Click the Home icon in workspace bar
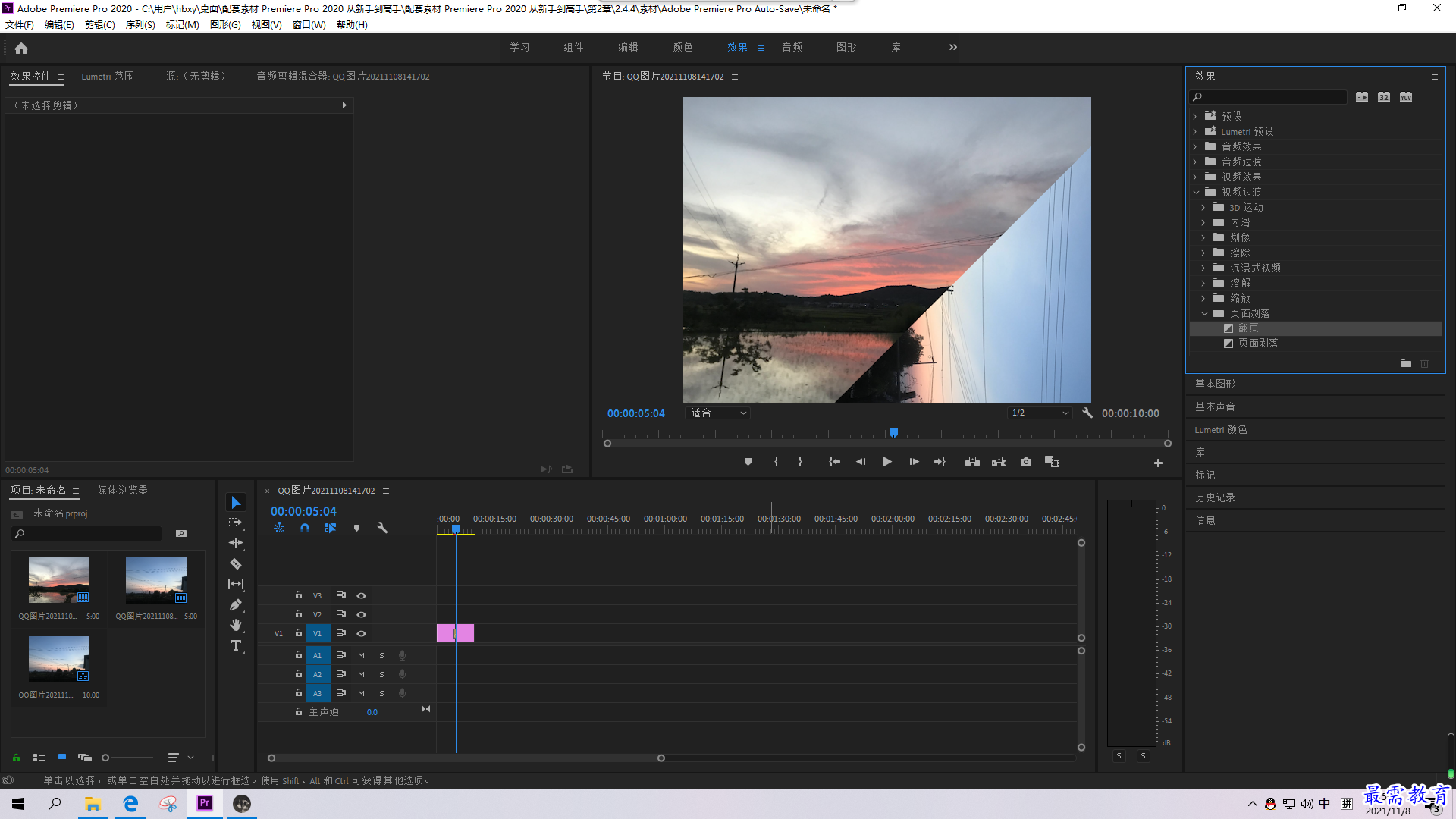The height and width of the screenshot is (819, 1456). (x=21, y=48)
